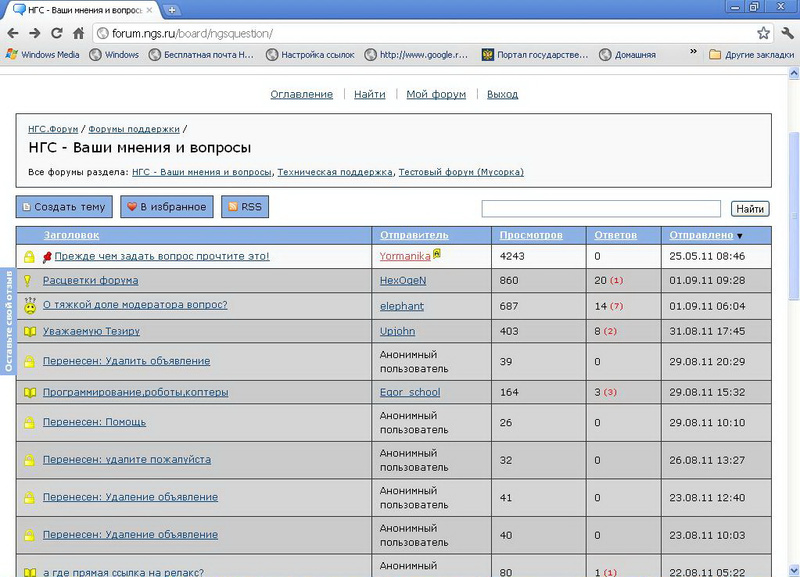Open the Chrome wrench settings menu
The height and width of the screenshot is (577, 800).
pos(785,33)
